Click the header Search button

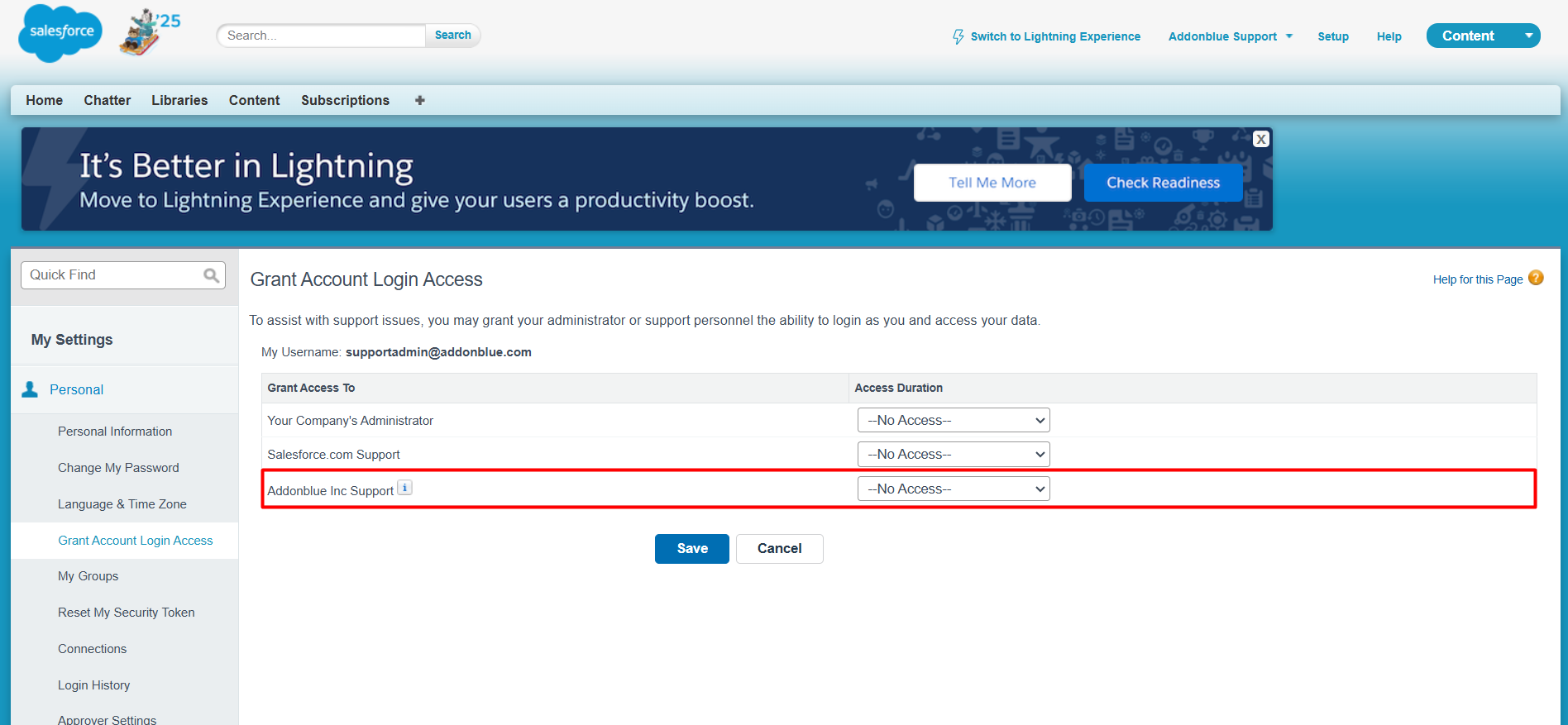453,36
